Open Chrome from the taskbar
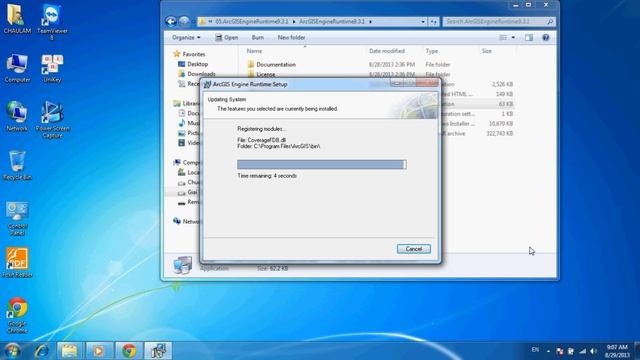Image resolution: width=640 pixels, height=360 pixels. click(x=129, y=351)
